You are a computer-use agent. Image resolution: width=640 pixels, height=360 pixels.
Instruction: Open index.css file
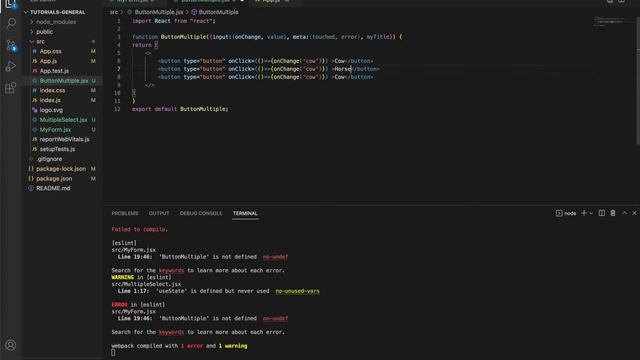52,91
